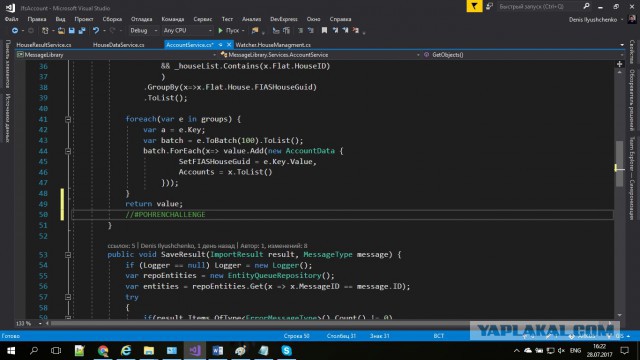
Task: Navigate backward with the blue arrow icon
Action: click(15, 31)
